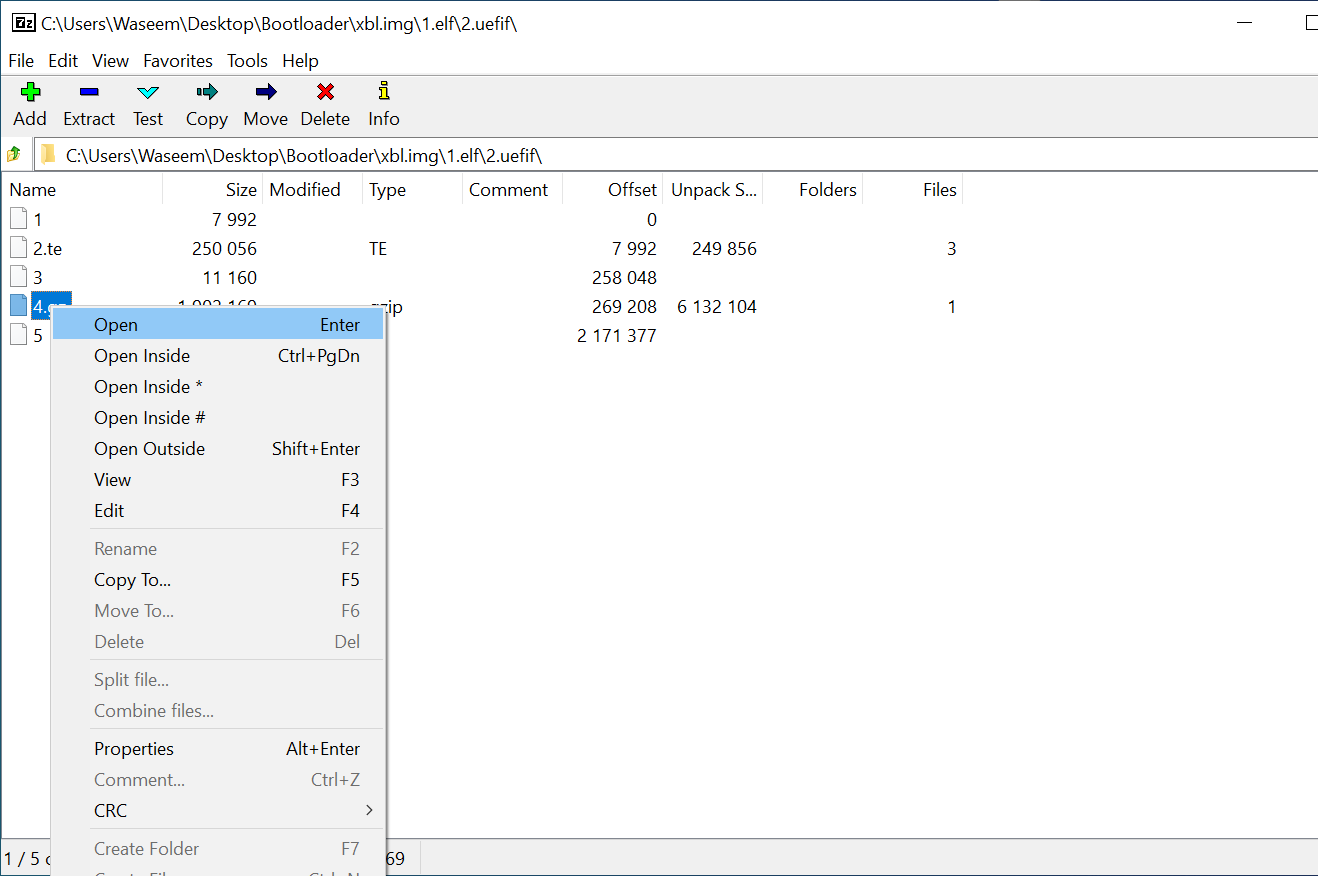
Task: Choose Open in the context menu
Action: click(x=218, y=324)
